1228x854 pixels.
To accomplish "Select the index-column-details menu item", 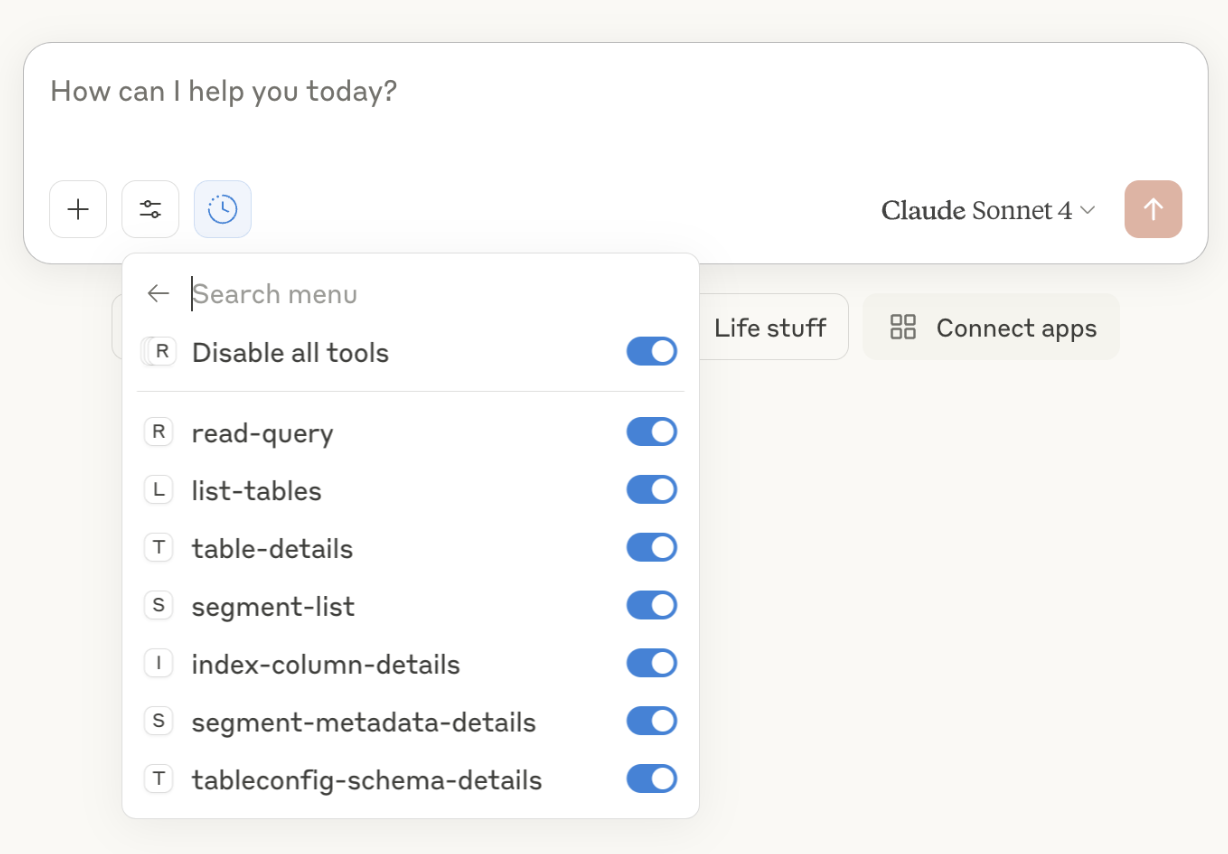I will coord(325,665).
